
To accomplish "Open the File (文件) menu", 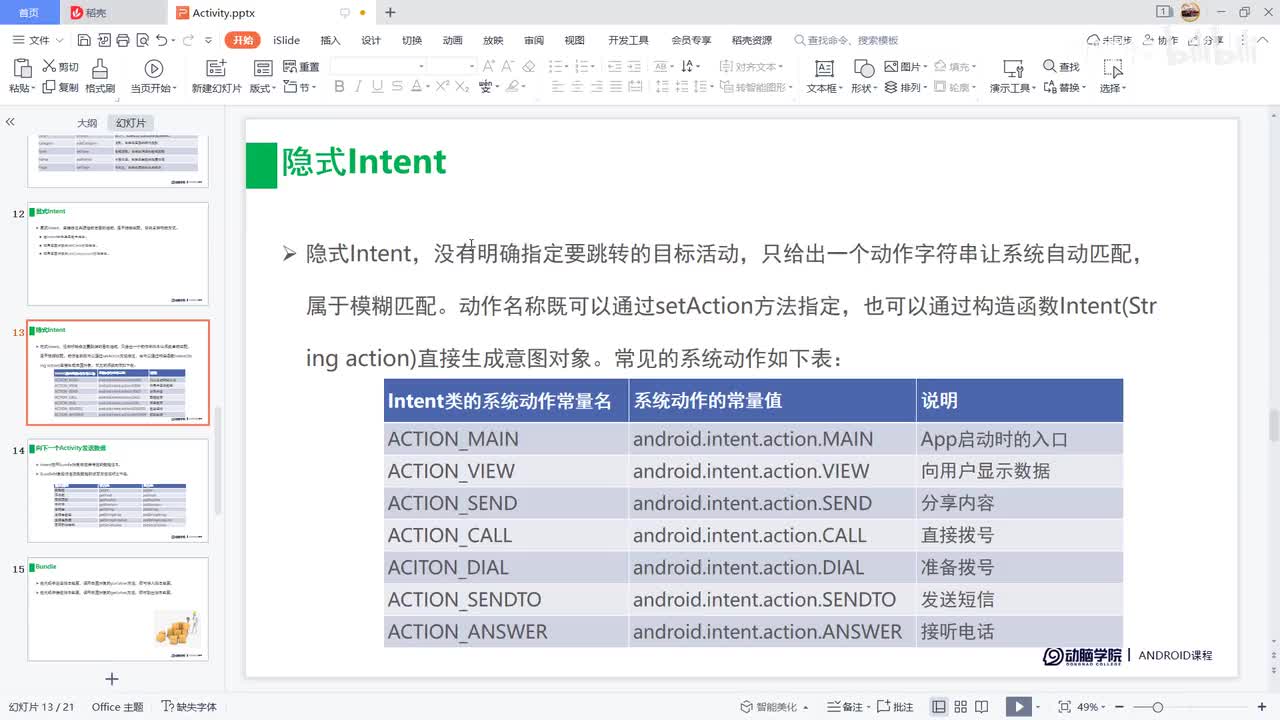I will (38, 40).
